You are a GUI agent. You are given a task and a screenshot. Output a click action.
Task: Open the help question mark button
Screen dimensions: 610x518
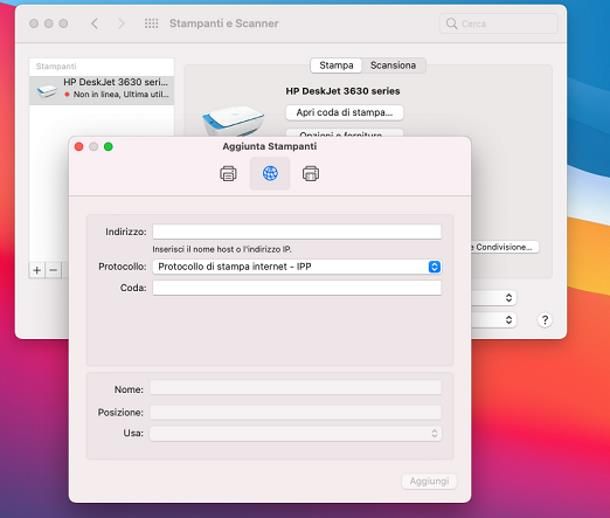(x=545, y=320)
